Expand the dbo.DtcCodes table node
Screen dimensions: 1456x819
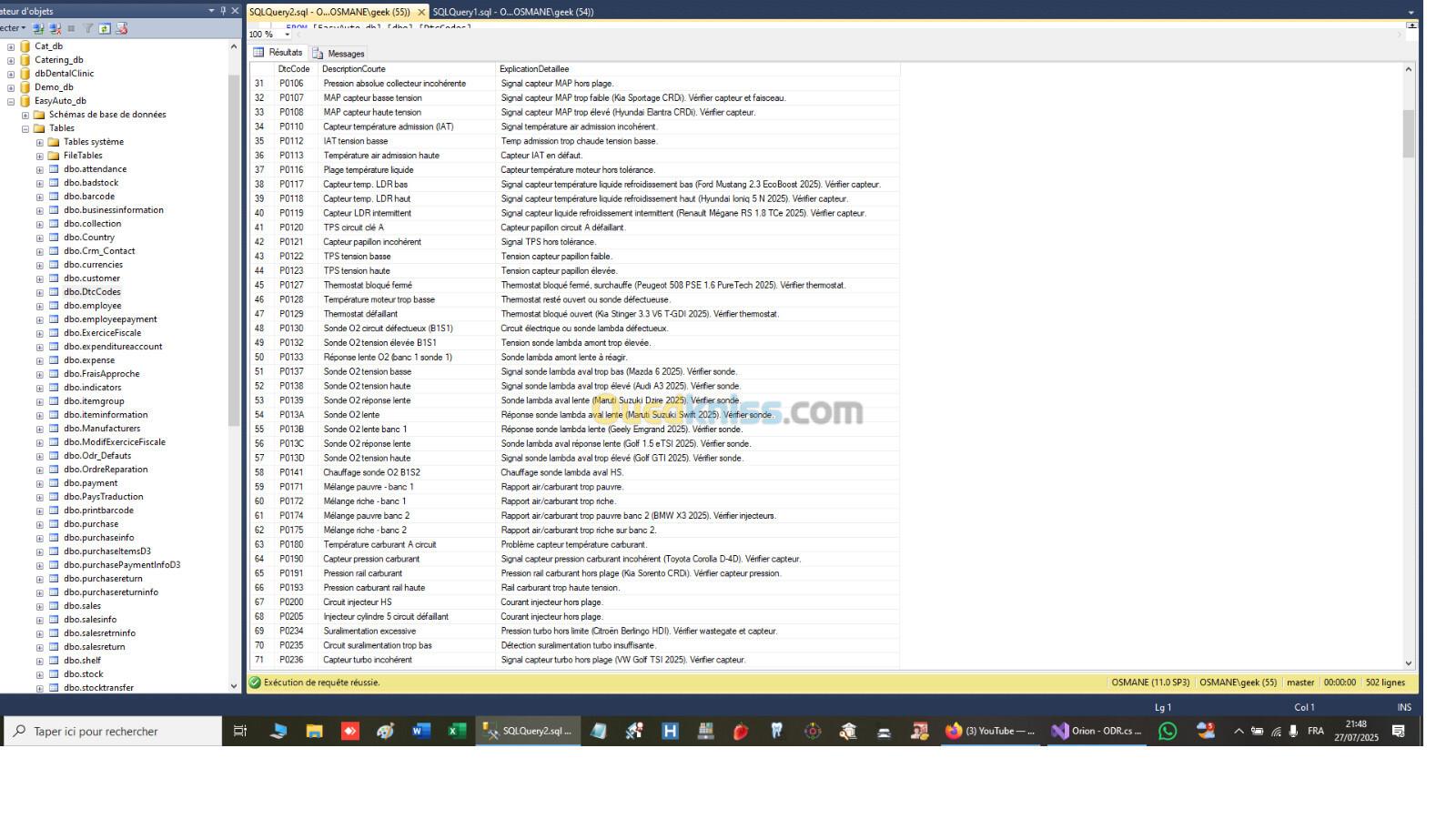coord(39,292)
